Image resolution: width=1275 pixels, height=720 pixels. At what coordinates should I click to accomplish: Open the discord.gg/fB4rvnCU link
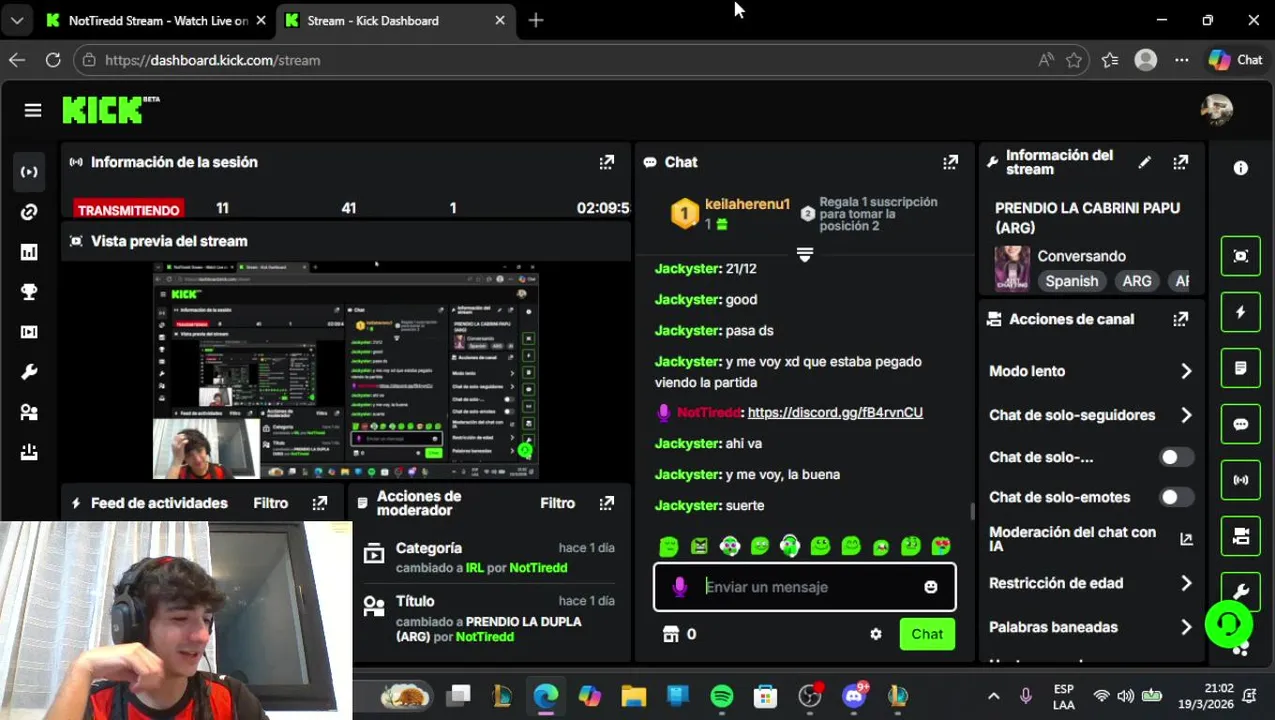tap(835, 412)
